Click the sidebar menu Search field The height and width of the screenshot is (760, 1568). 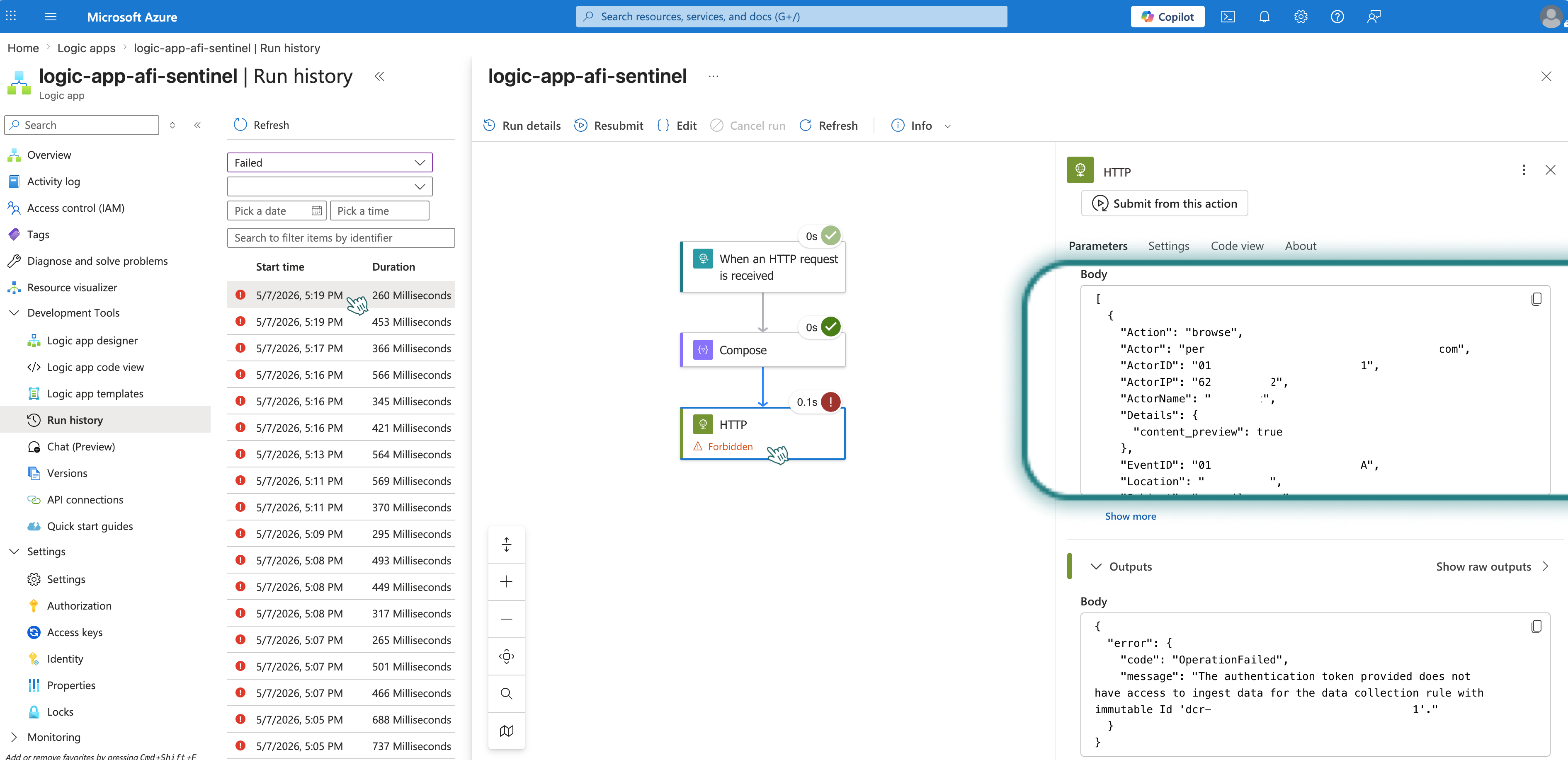pos(82,125)
